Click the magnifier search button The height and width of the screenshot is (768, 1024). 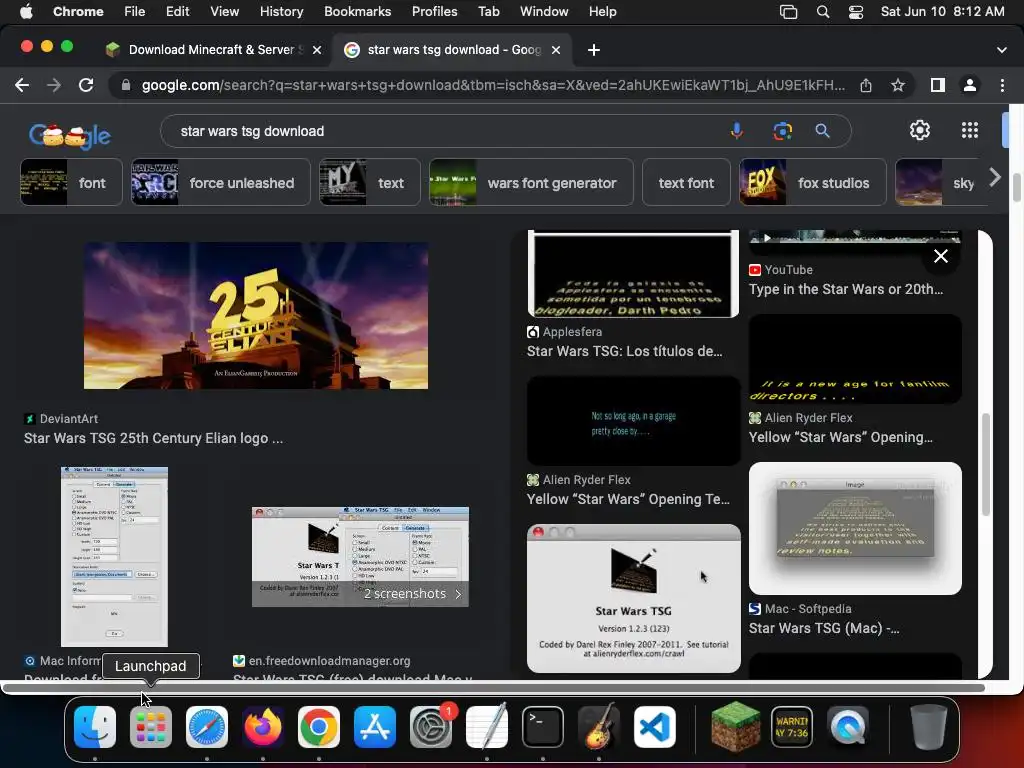(x=822, y=131)
